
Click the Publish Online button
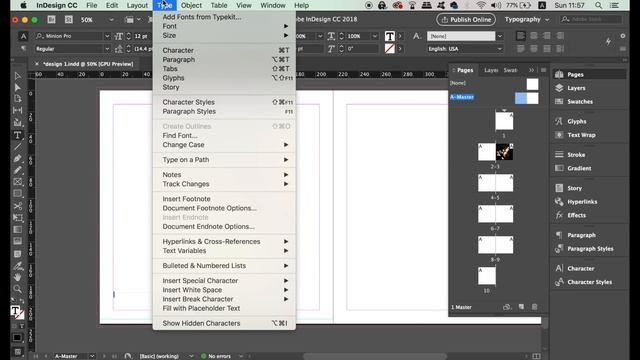(x=466, y=19)
